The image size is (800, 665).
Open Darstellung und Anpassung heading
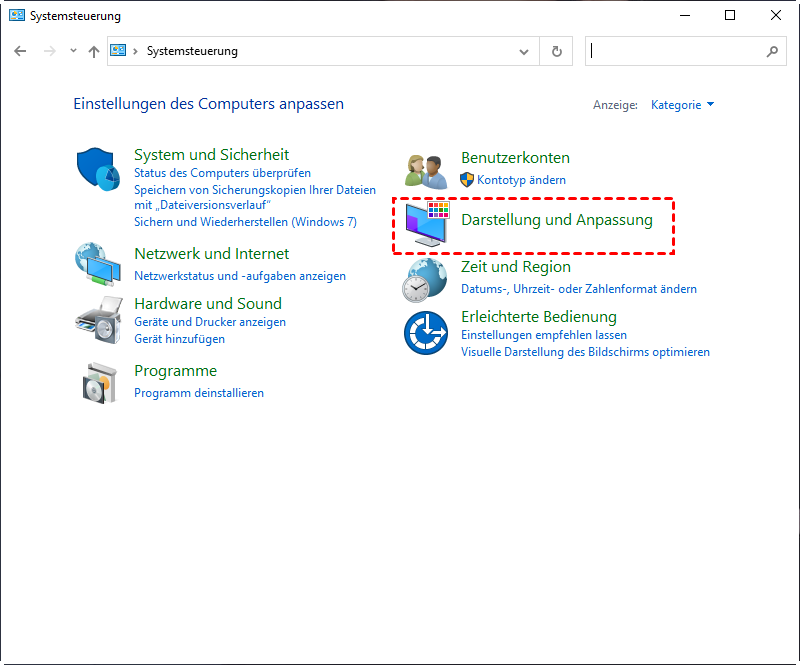[557, 219]
